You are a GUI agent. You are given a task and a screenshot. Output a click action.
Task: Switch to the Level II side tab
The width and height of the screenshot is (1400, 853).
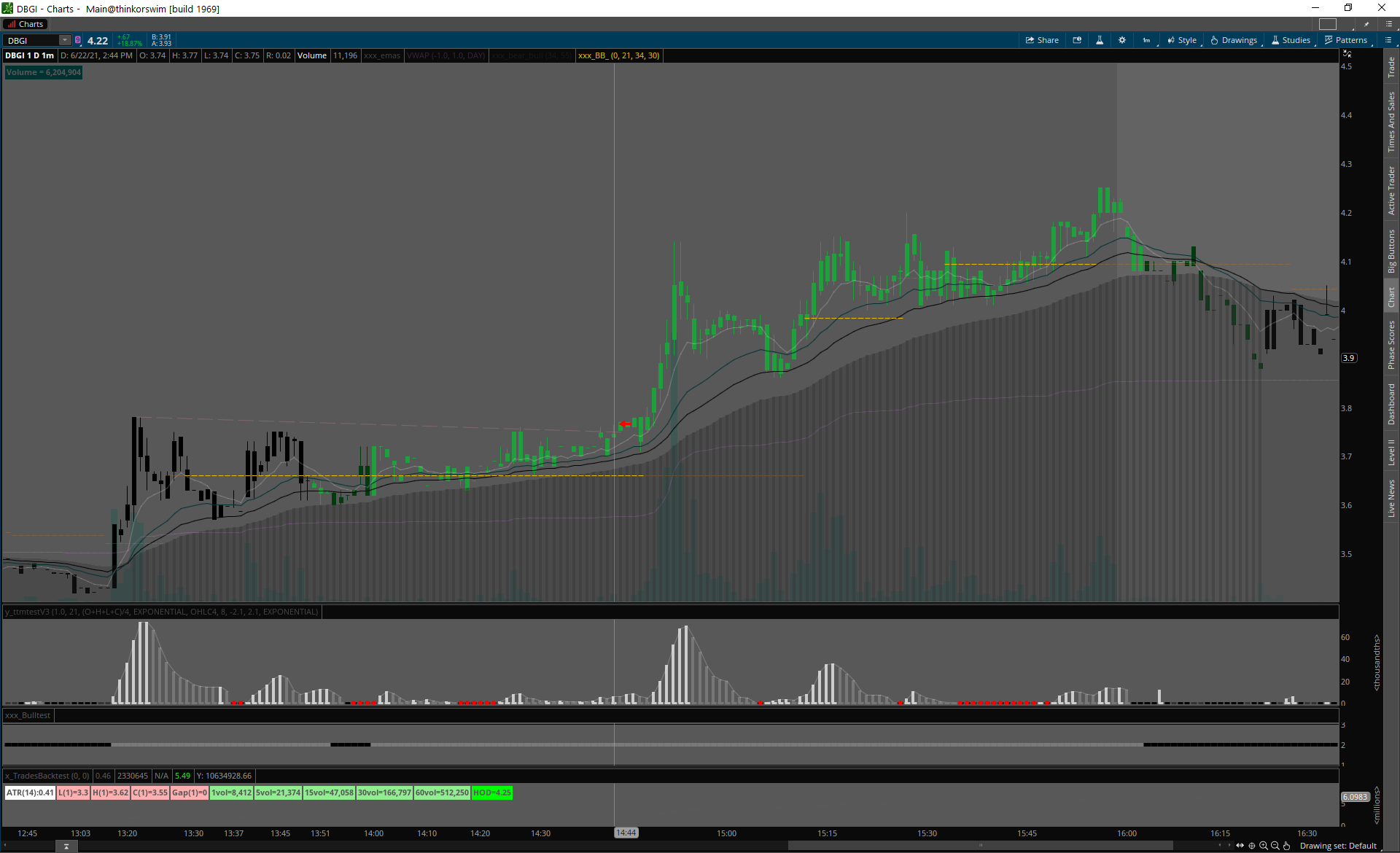click(x=1391, y=452)
